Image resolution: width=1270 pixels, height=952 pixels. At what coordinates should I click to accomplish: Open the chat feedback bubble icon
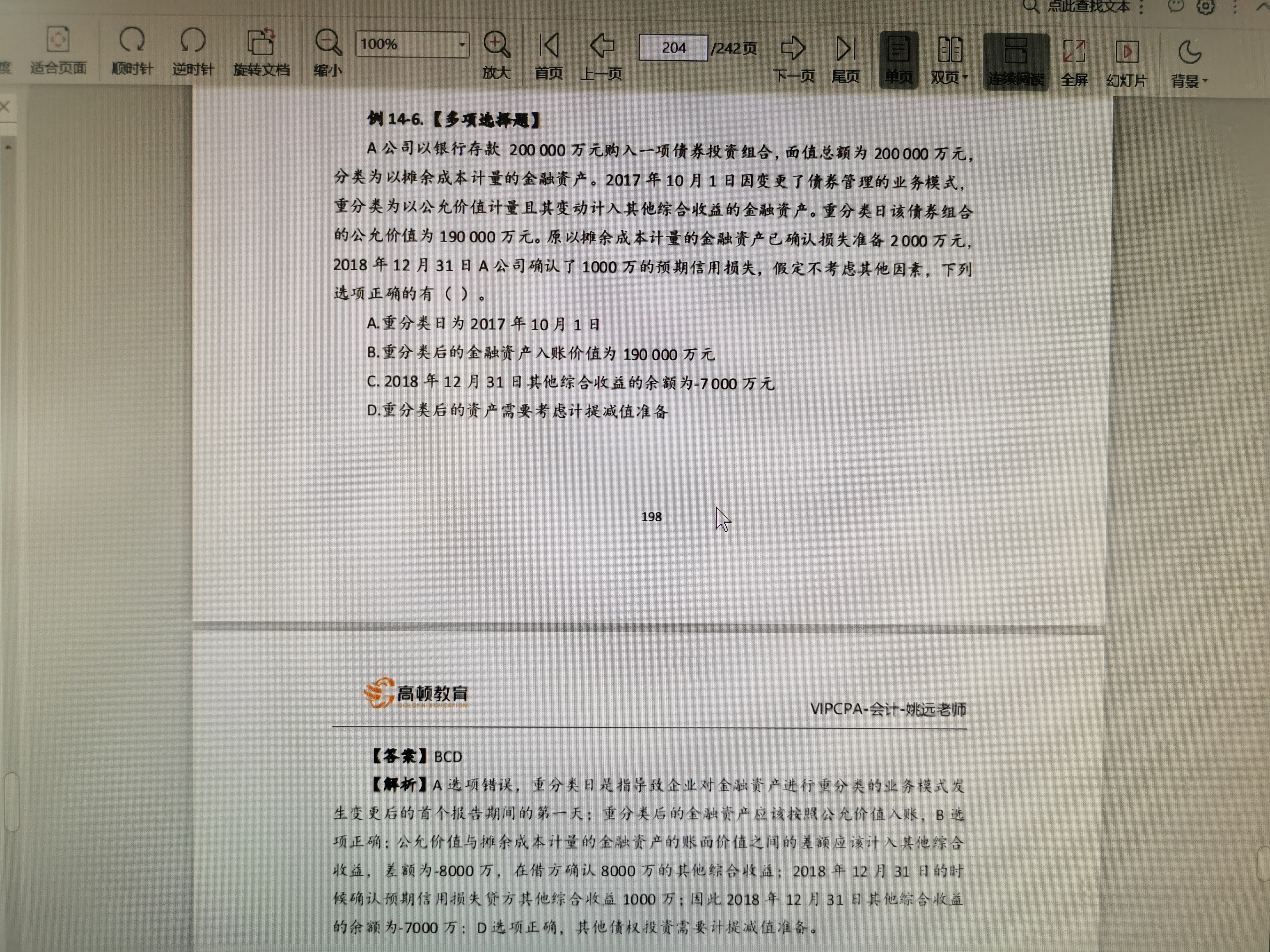[x=1175, y=6]
